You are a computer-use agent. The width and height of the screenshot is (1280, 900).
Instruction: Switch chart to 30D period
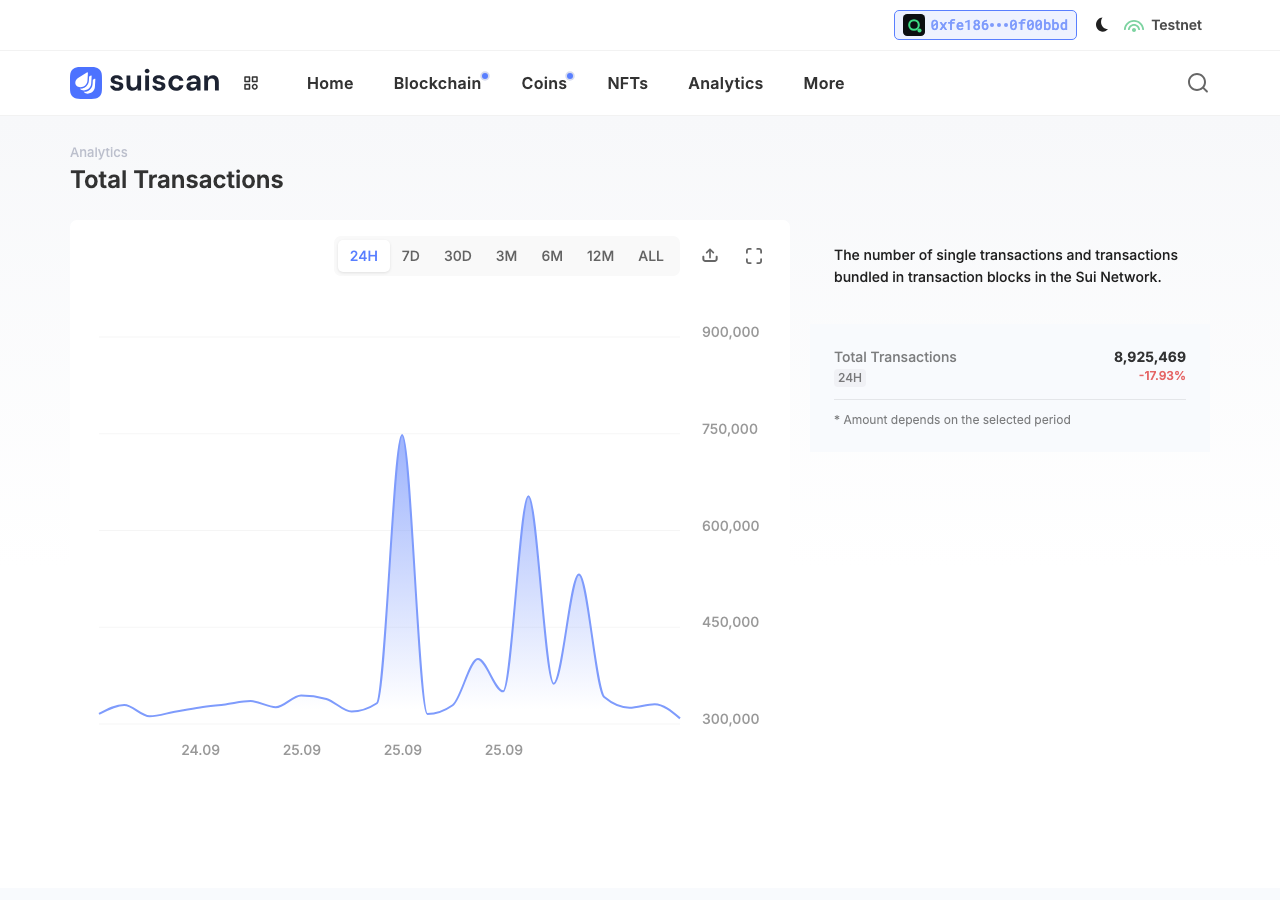[x=458, y=256]
